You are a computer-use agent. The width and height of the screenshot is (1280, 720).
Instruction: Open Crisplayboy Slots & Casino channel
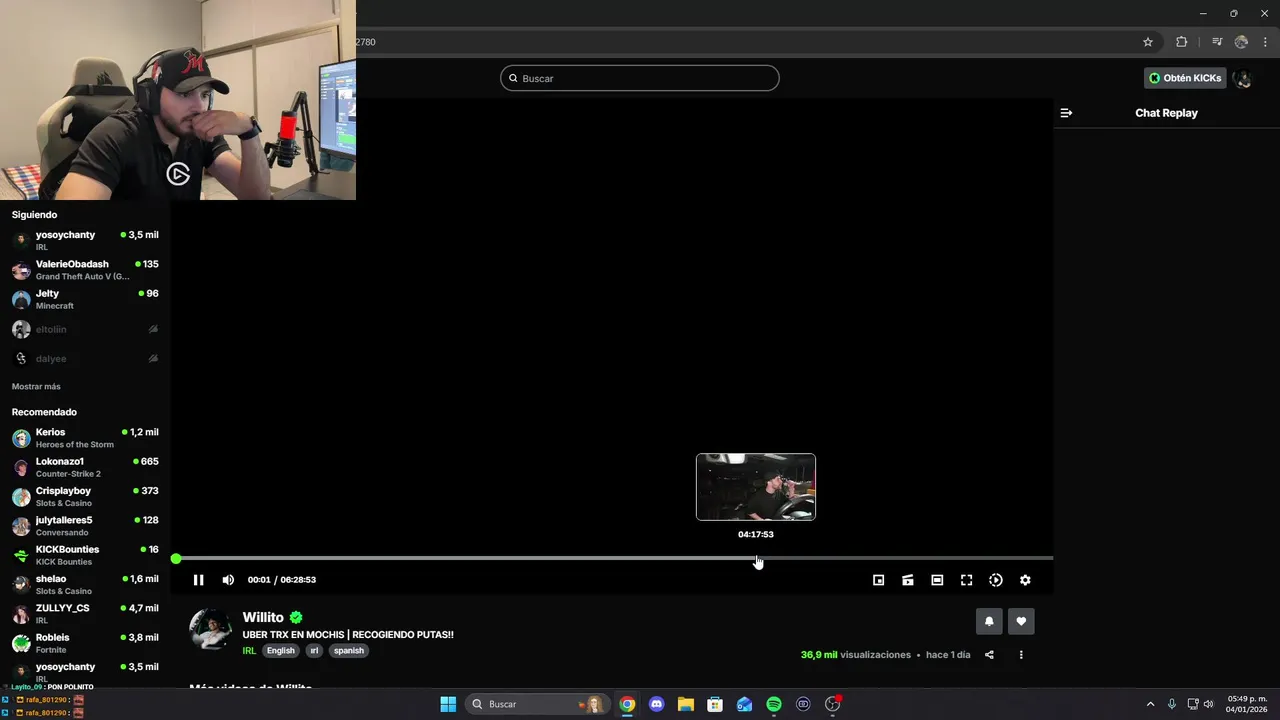(85, 496)
